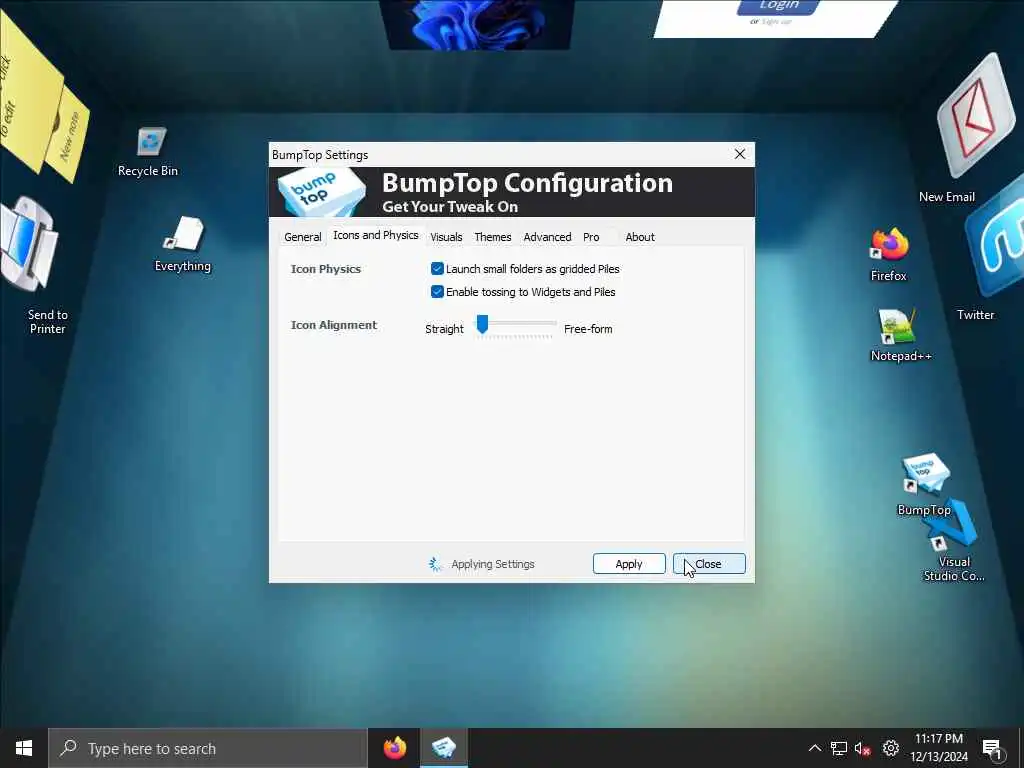Open Firefox from the taskbar

(x=394, y=748)
